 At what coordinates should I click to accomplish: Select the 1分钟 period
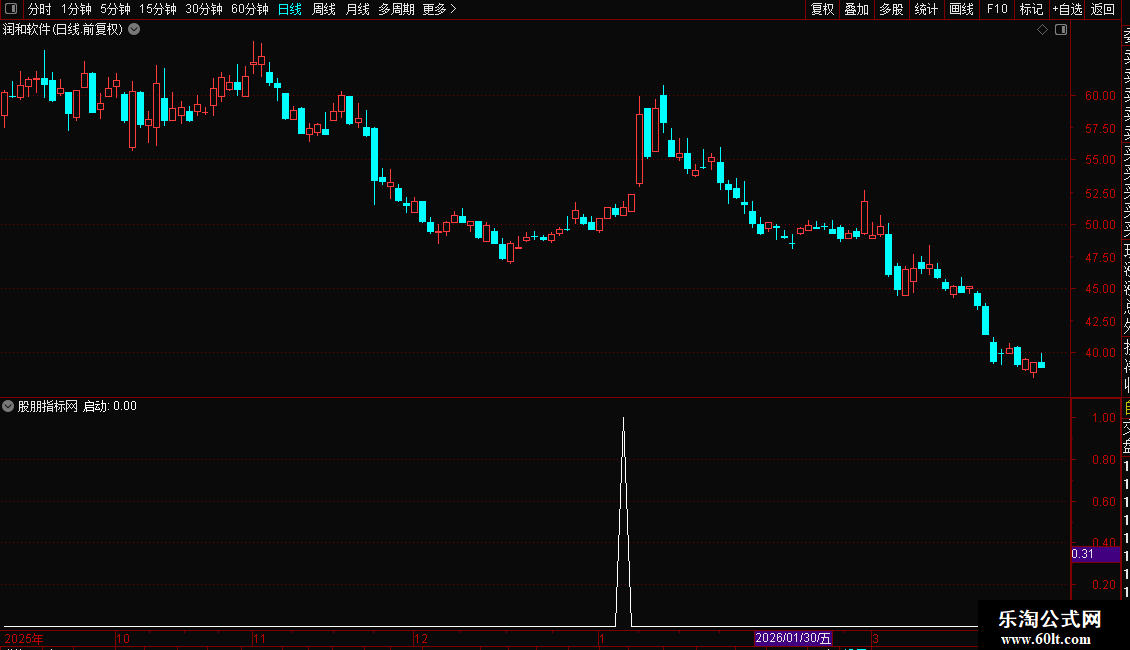(76, 9)
